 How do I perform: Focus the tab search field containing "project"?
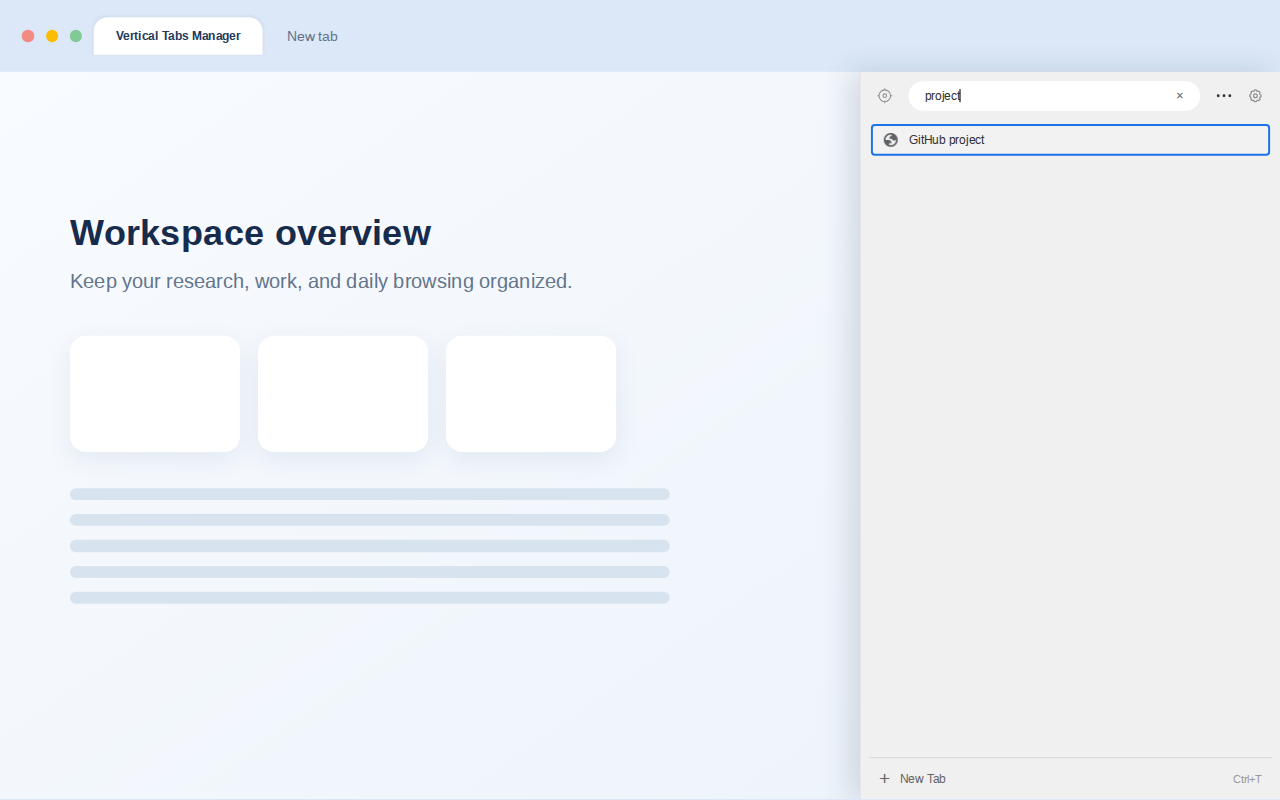tap(1054, 96)
